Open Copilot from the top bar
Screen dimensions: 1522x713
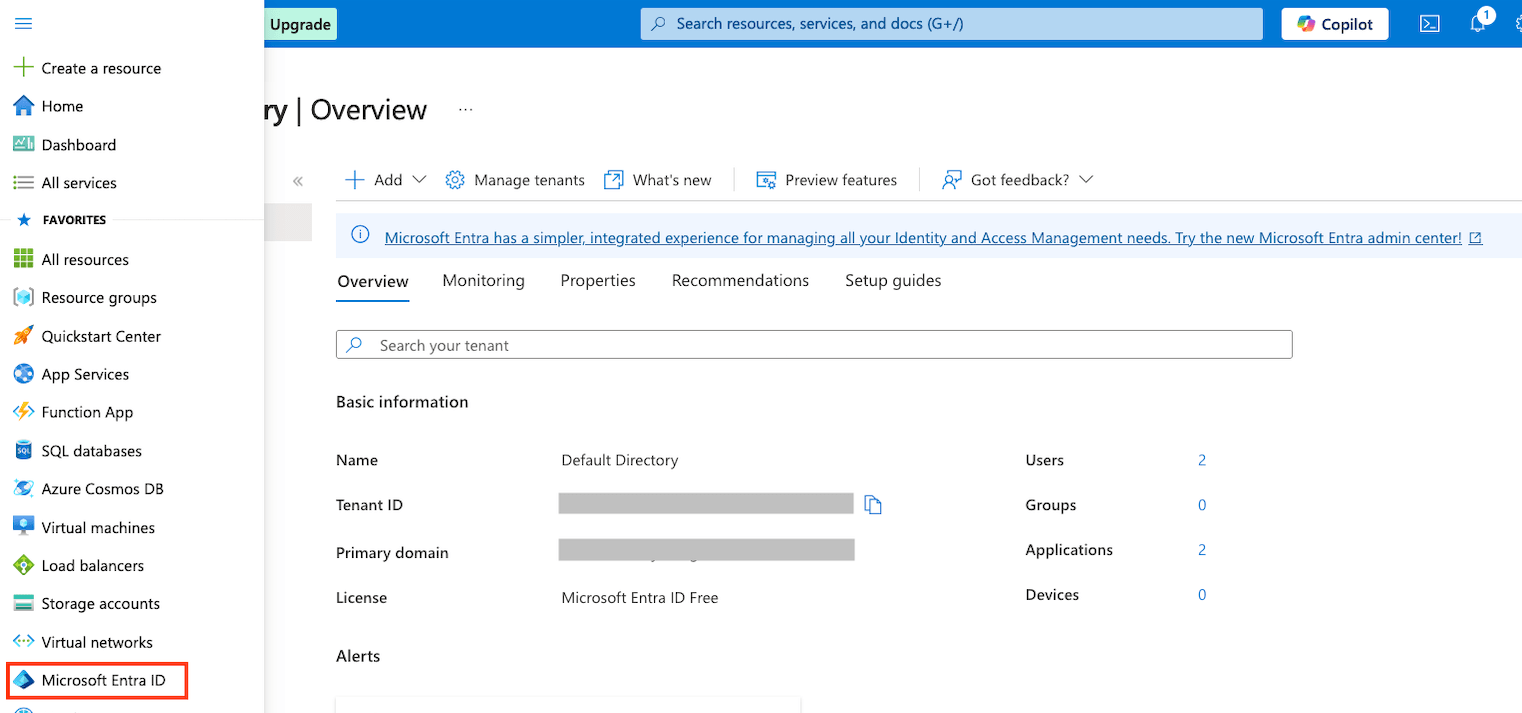point(1335,24)
